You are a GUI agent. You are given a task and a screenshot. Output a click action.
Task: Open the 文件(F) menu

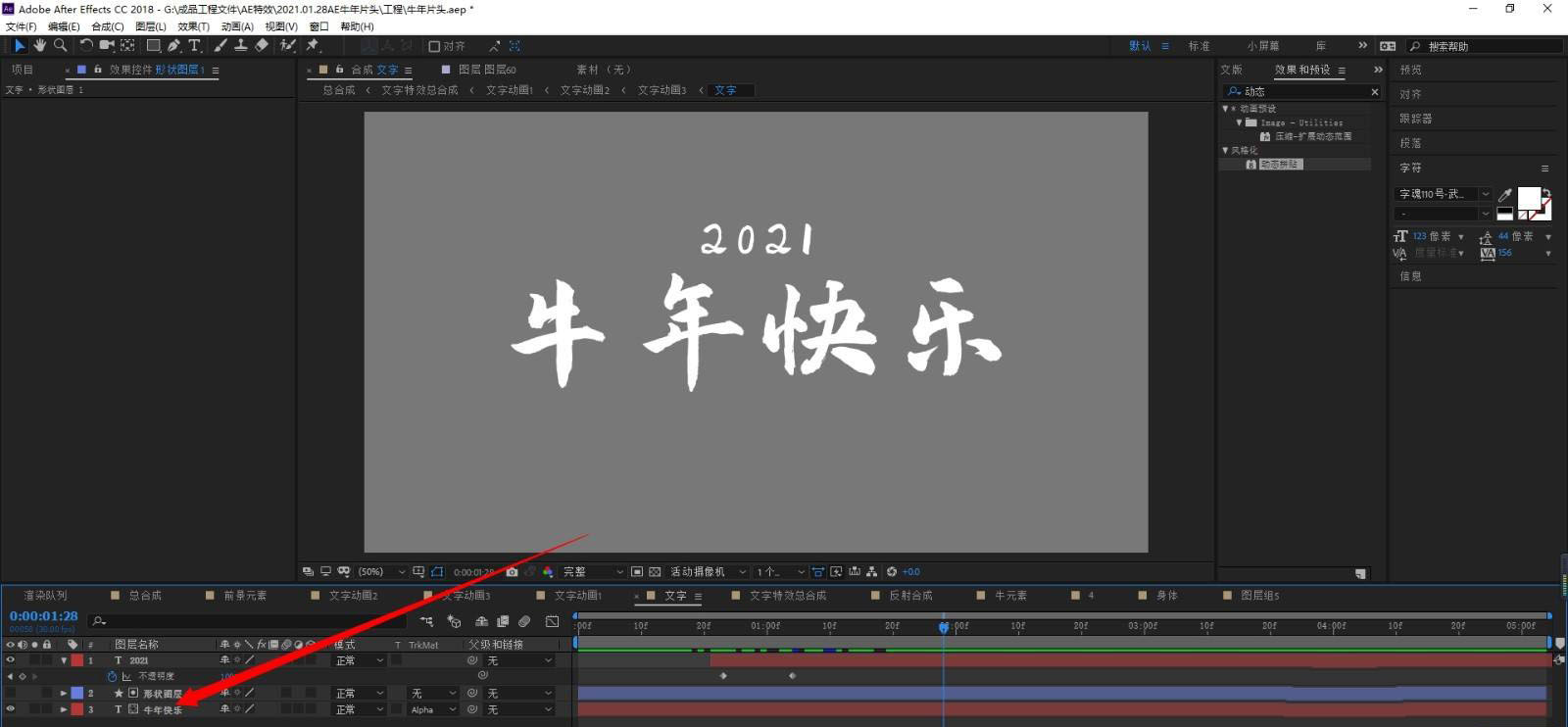tap(21, 26)
